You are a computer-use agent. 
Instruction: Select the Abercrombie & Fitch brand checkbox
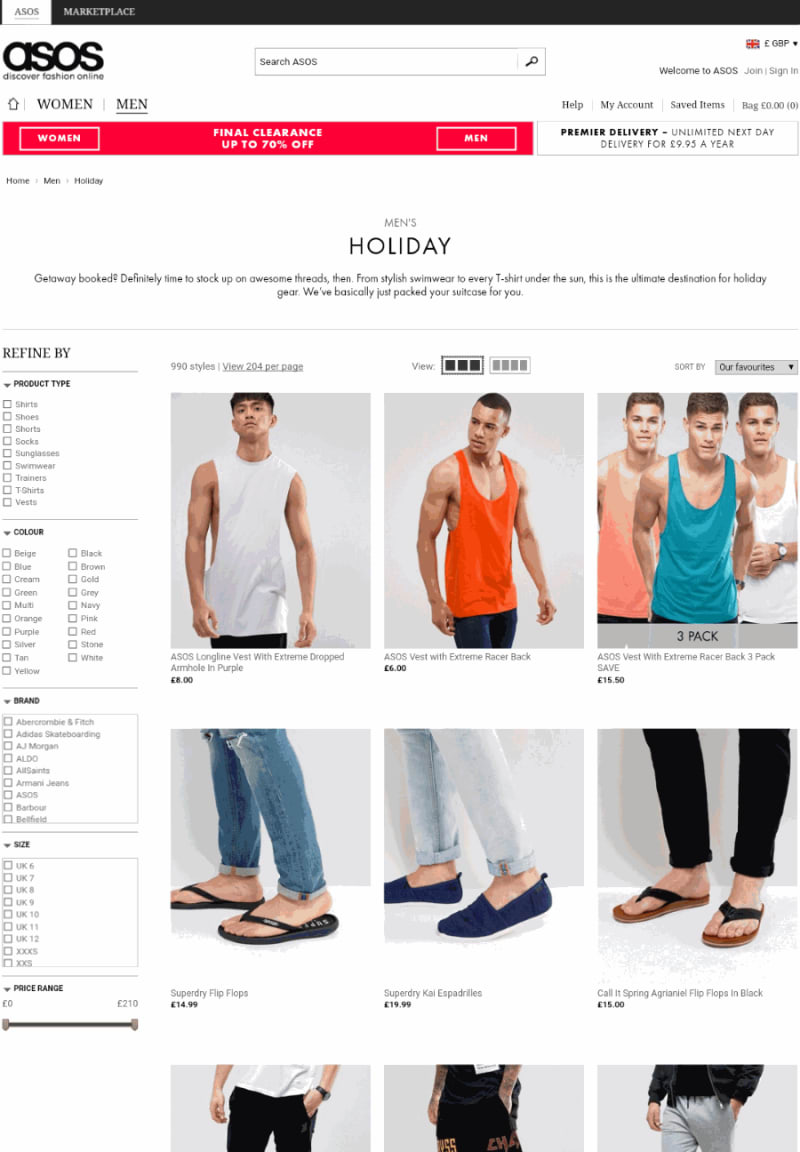(8, 722)
